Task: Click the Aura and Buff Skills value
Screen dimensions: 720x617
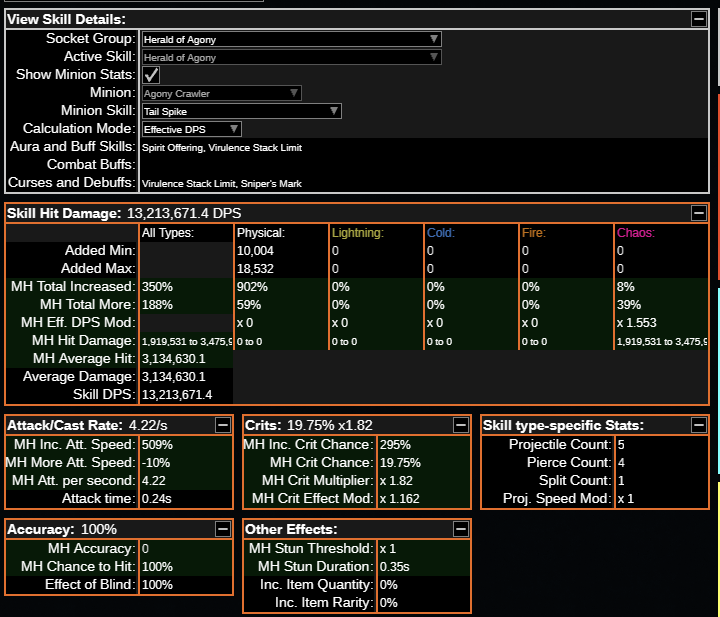Action: [222, 148]
